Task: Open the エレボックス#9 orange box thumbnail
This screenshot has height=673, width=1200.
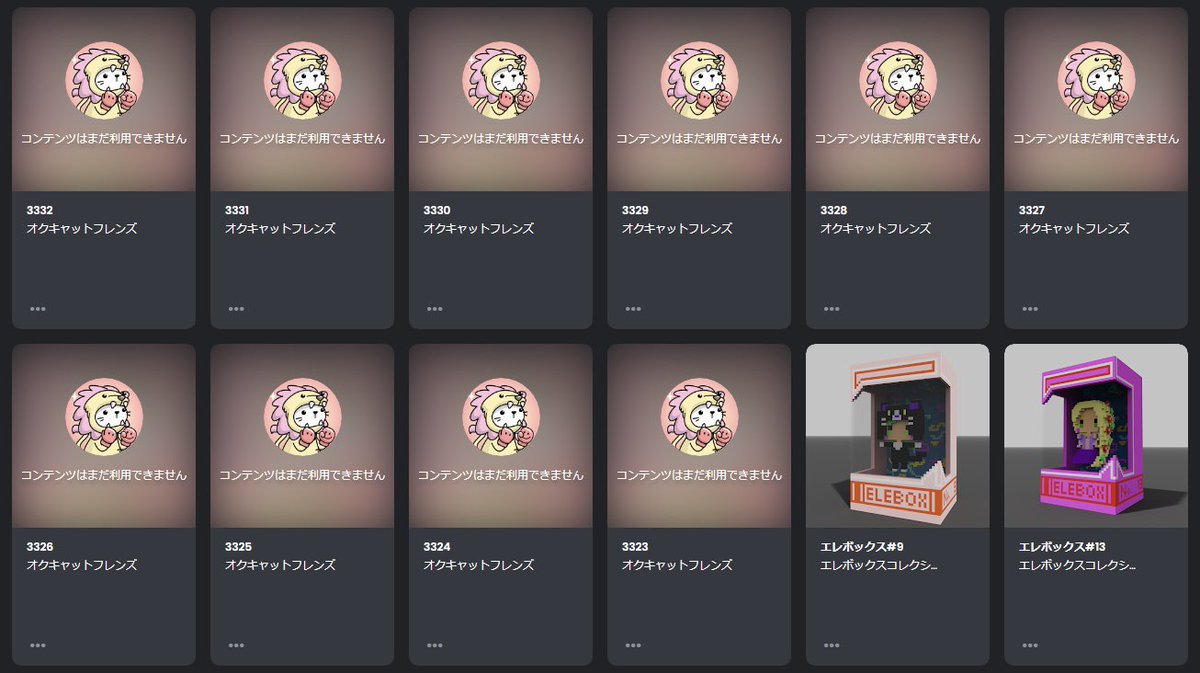Action: [x=898, y=436]
